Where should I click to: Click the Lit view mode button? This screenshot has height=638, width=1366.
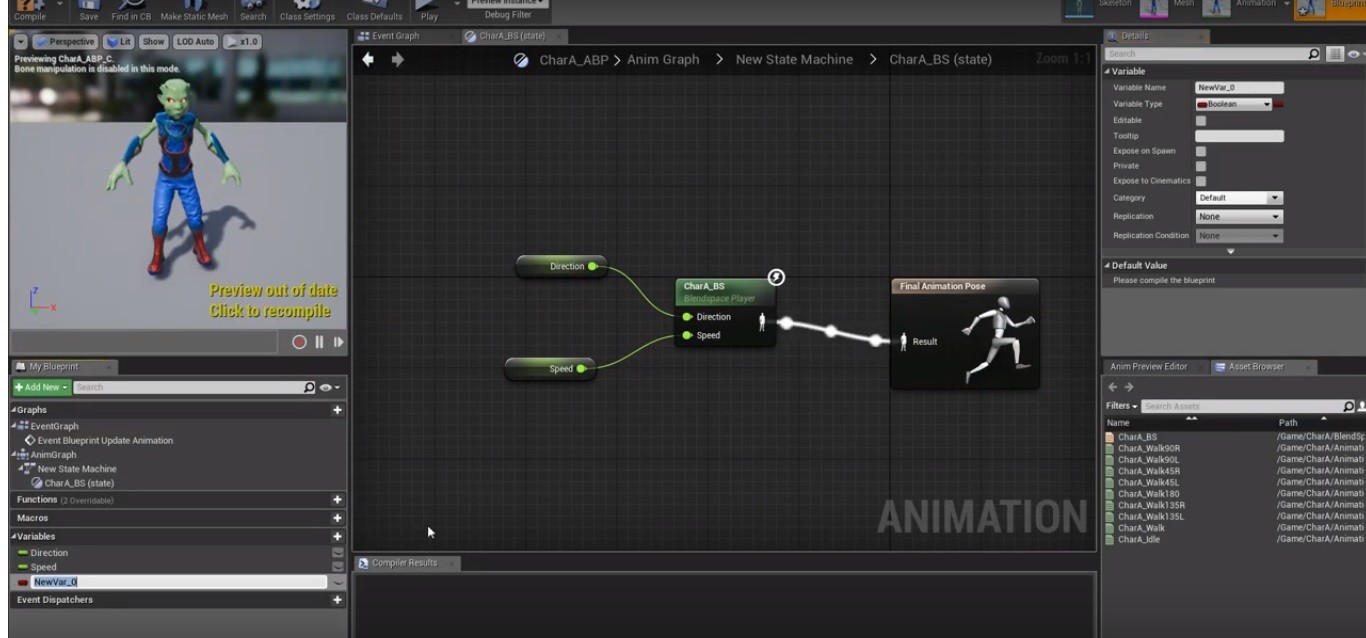[120, 42]
